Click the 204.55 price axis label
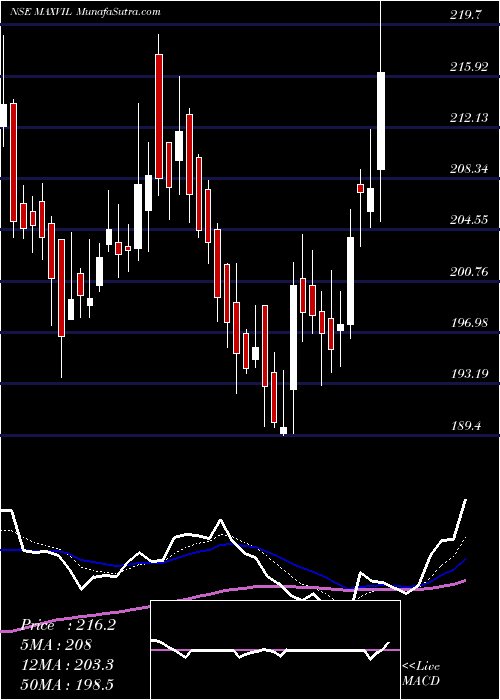Viewport: 500px width, 700px height. pos(469,220)
